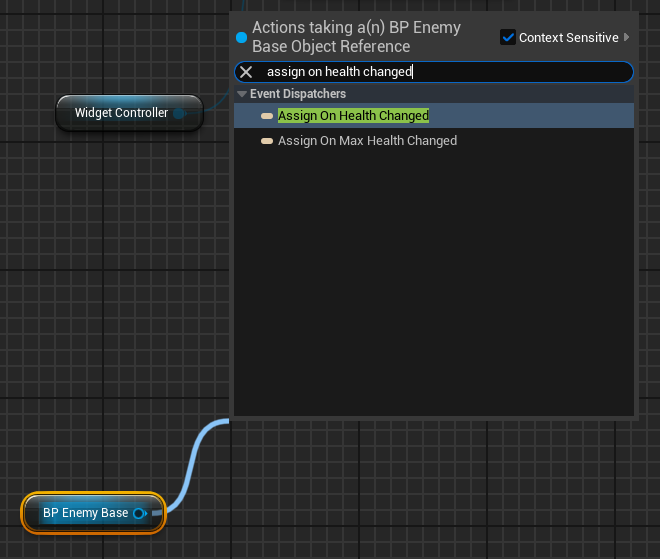Click the Actions taking BP Enemy Base title
660x559 pixels.
[356, 37]
